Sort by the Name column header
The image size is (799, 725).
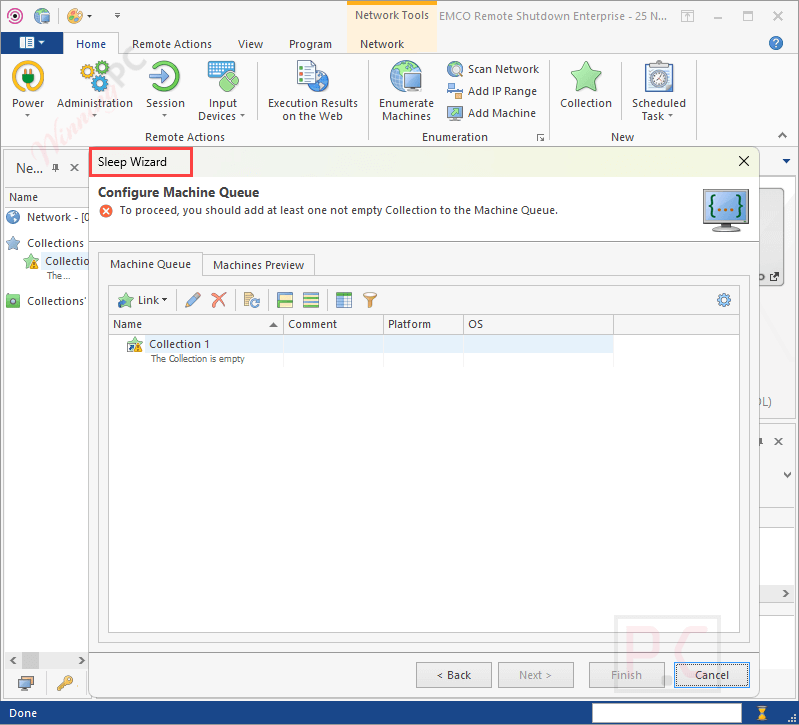[x=196, y=324]
